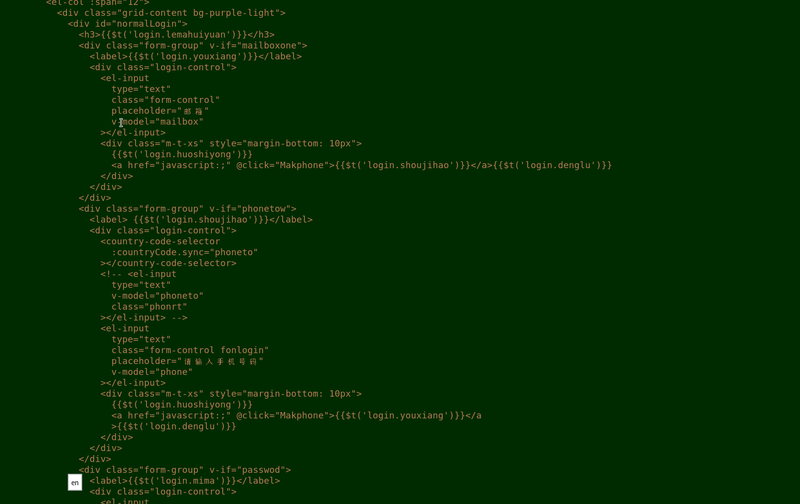Click the login.mima label line

click(185, 481)
